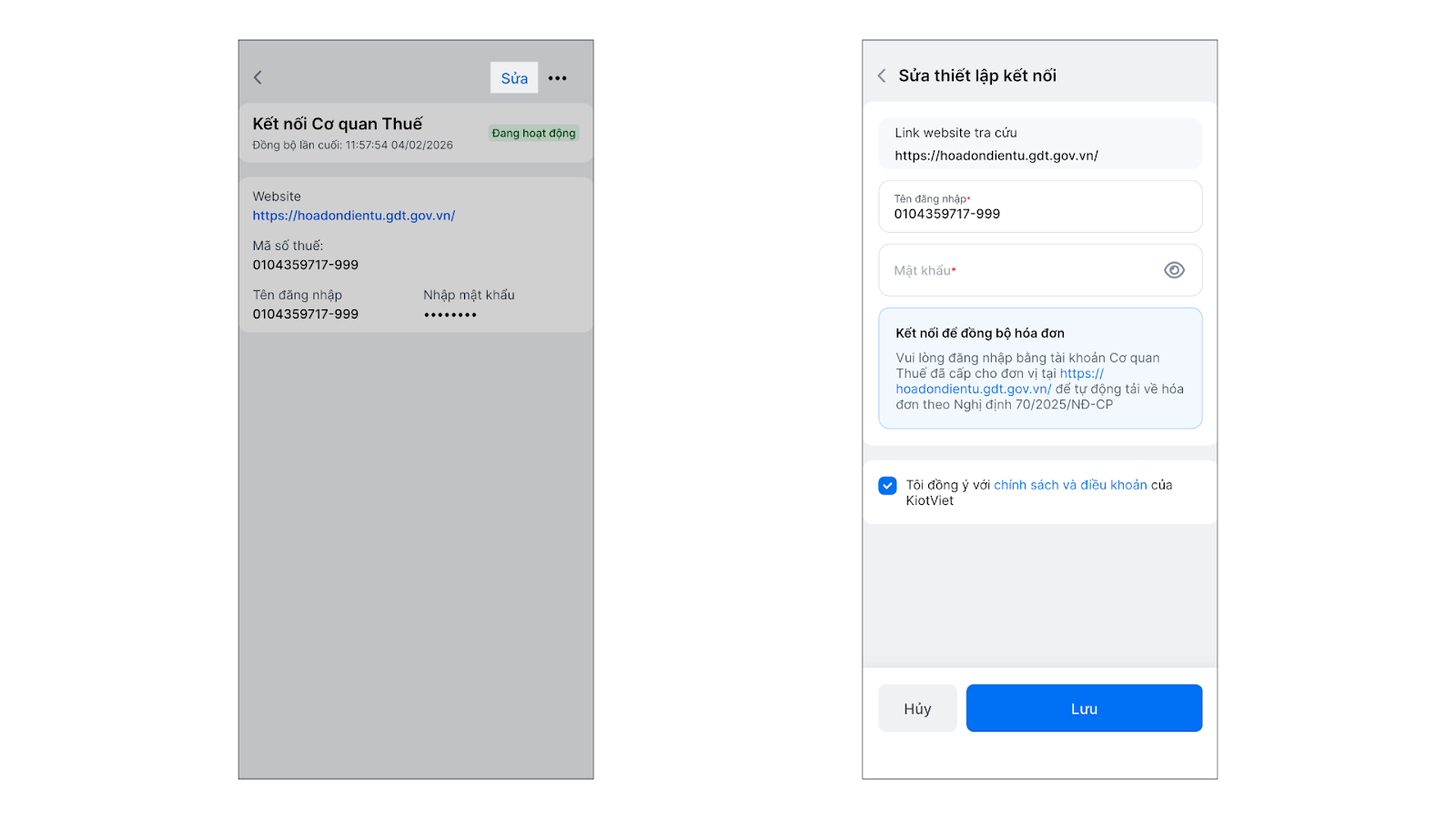Open the chính sách và điều khoản link

[1070, 485]
